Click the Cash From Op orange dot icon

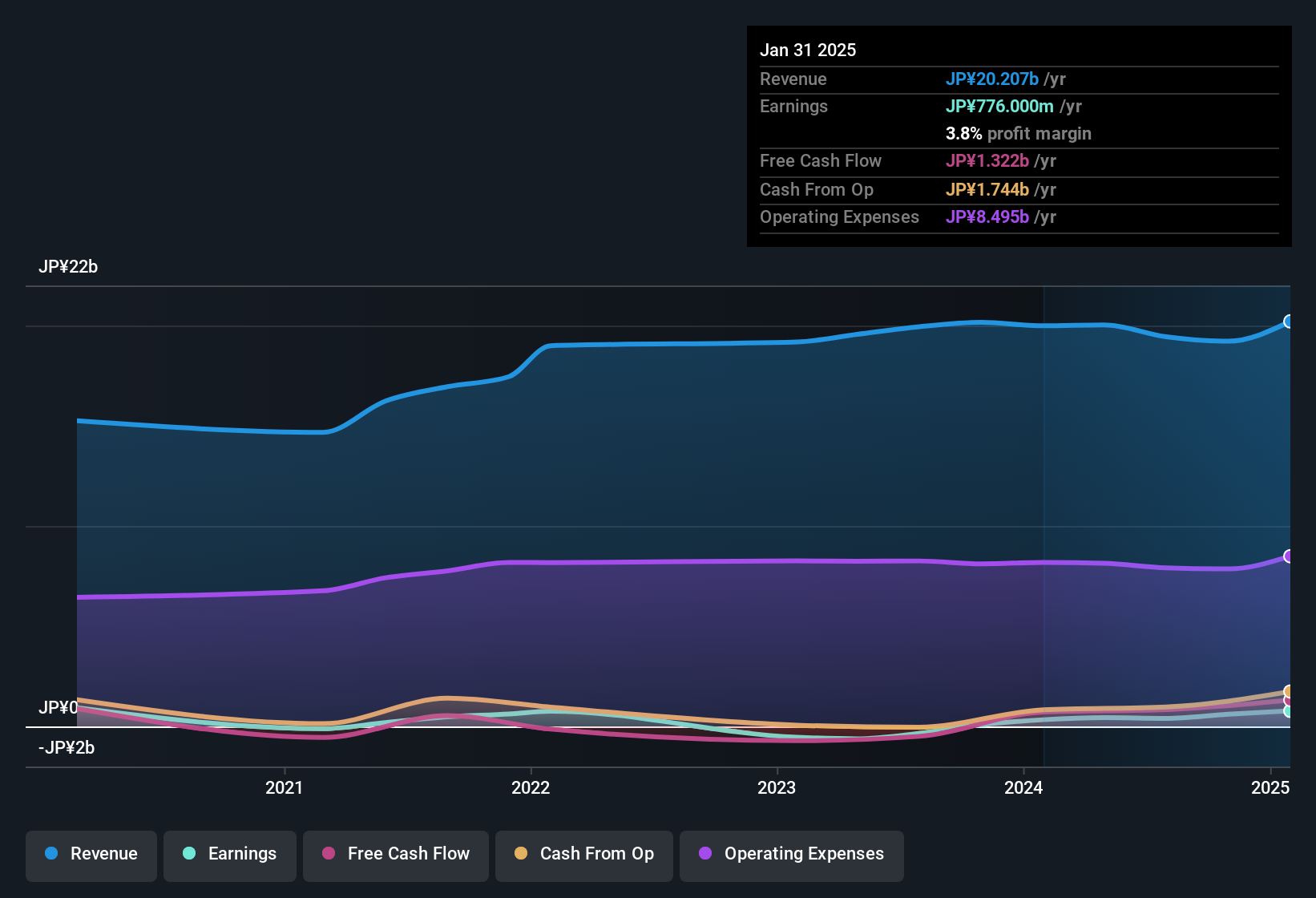520,854
